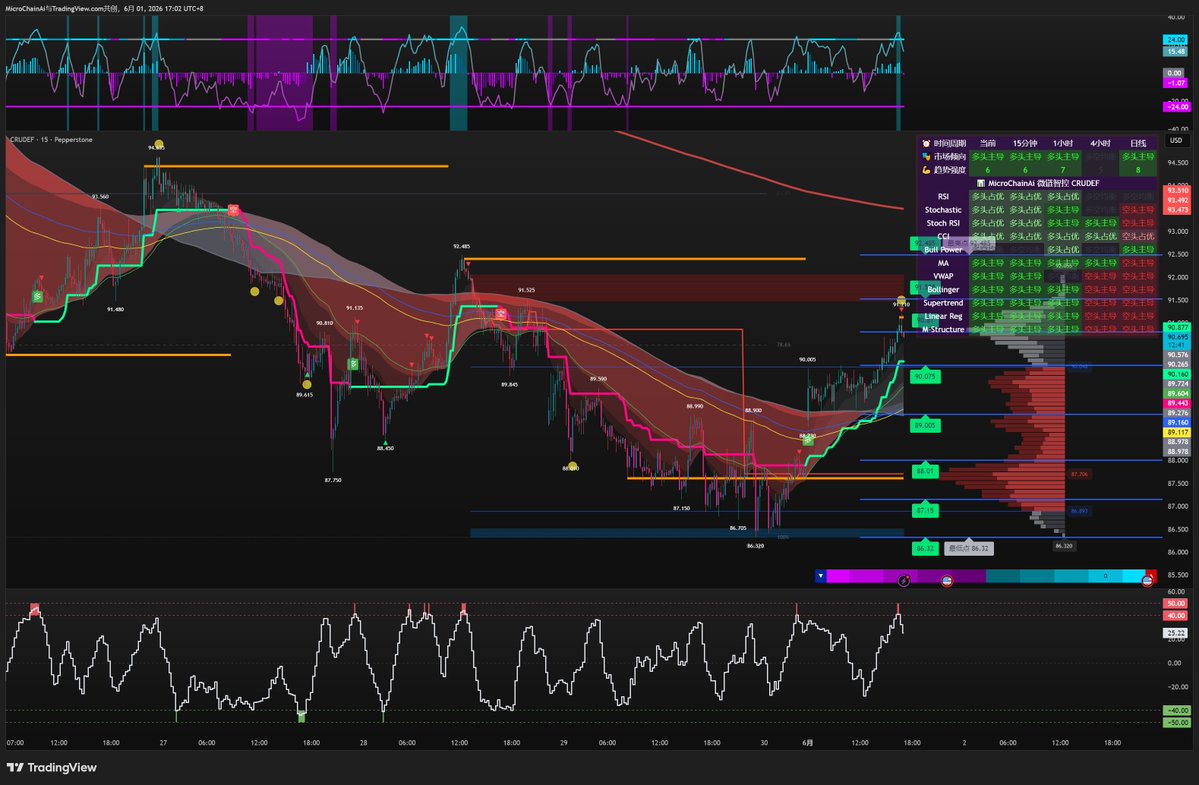Click the flexed bicep trend strength icon
Image resolution: width=1199 pixels, height=785 pixels.
pyautogui.click(x=926, y=170)
